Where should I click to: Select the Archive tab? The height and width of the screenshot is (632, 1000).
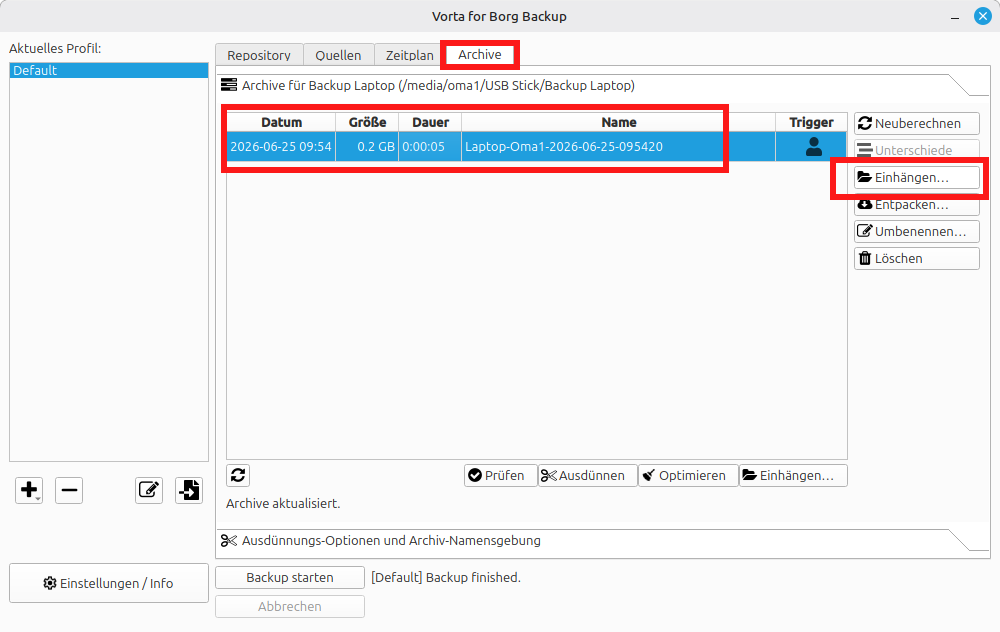480,54
